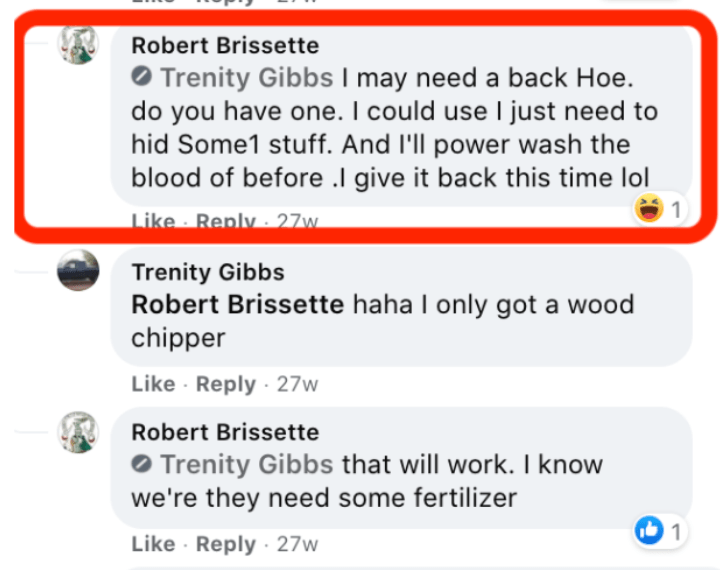Click the 27w timestamp under fertilizer comment
The image size is (720, 570).
tap(297, 544)
